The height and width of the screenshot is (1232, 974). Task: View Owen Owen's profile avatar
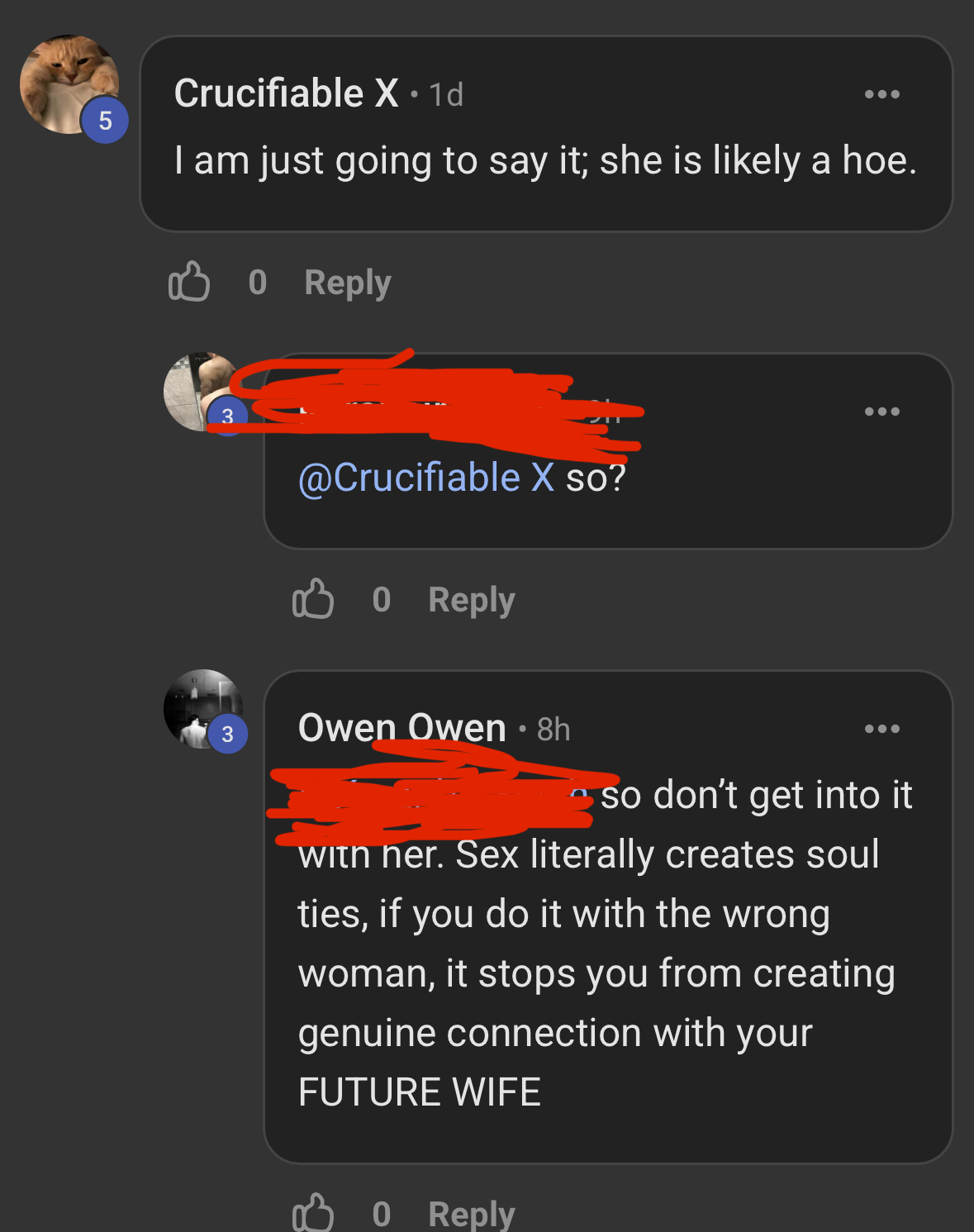pos(203,709)
